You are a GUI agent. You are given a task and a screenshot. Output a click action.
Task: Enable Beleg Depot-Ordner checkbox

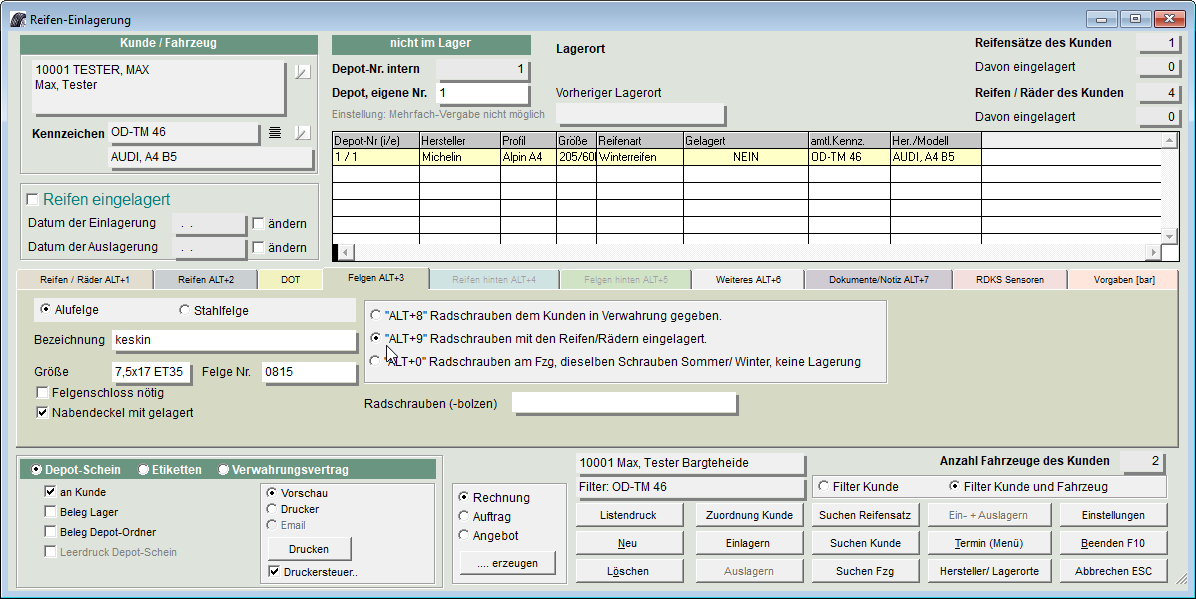[50, 532]
